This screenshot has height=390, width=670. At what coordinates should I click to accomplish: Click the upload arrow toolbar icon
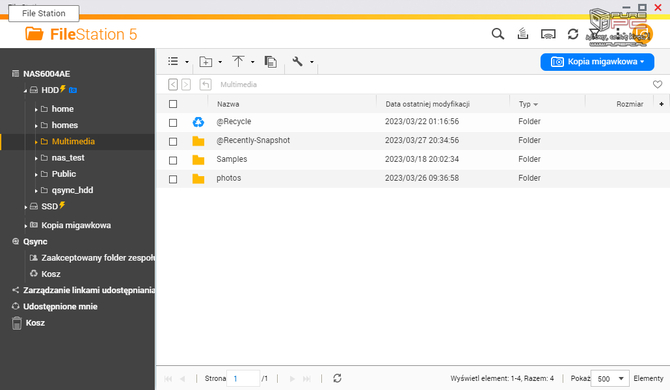point(238,62)
